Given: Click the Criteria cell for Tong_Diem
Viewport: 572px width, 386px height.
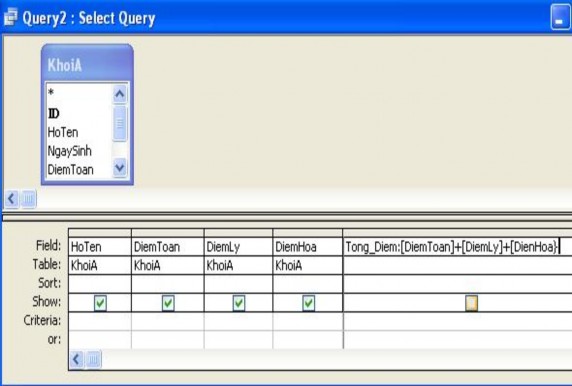Looking at the screenshot, I should click(457, 321).
